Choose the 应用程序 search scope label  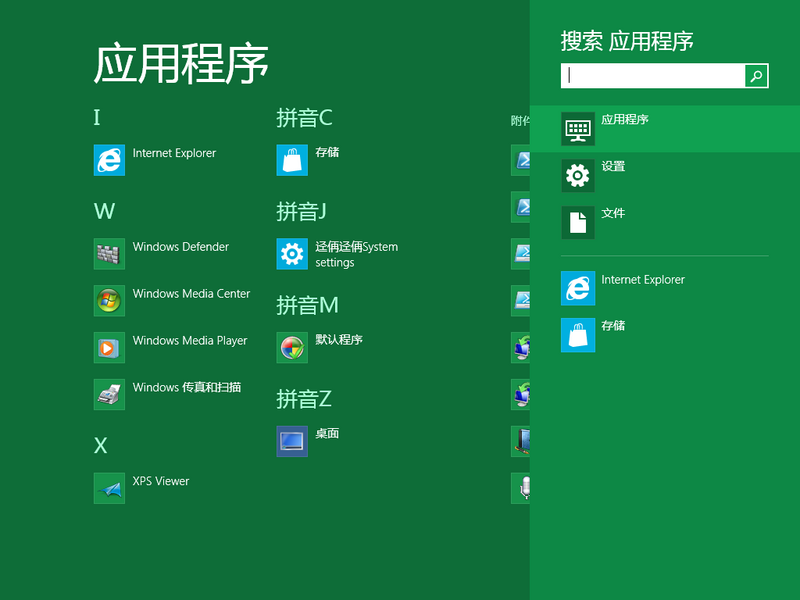[624, 119]
